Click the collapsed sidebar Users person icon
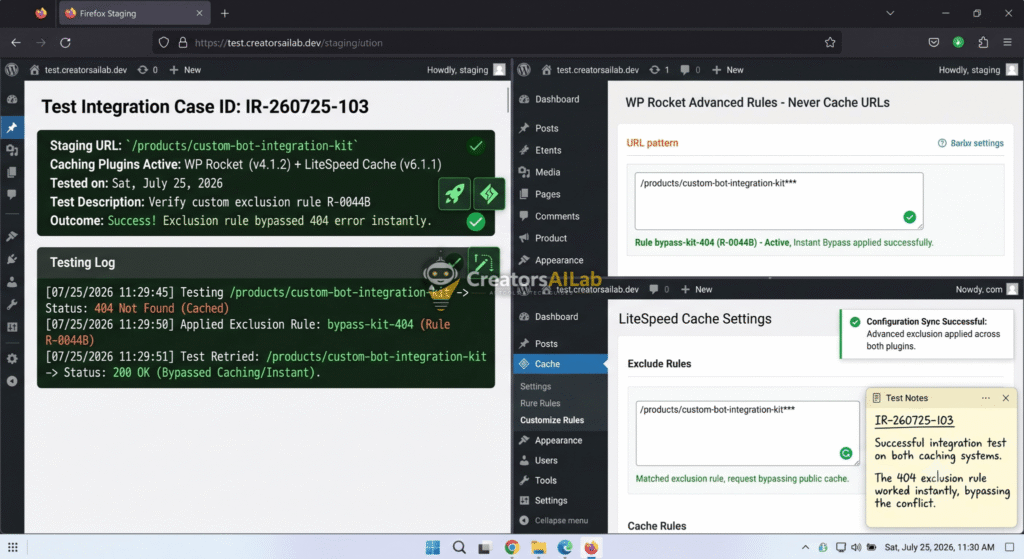Image resolution: width=1024 pixels, height=559 pixels. (x=12, y=282)
